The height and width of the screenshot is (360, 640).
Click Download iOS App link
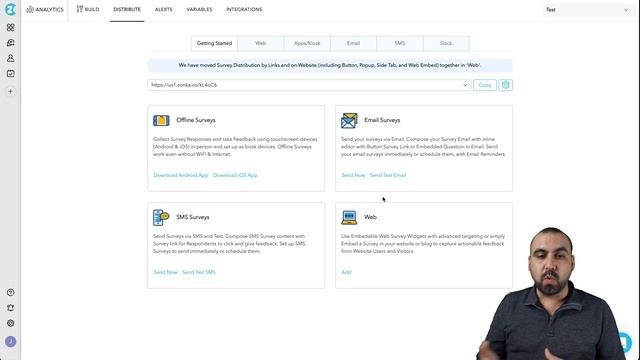[235, 175]
